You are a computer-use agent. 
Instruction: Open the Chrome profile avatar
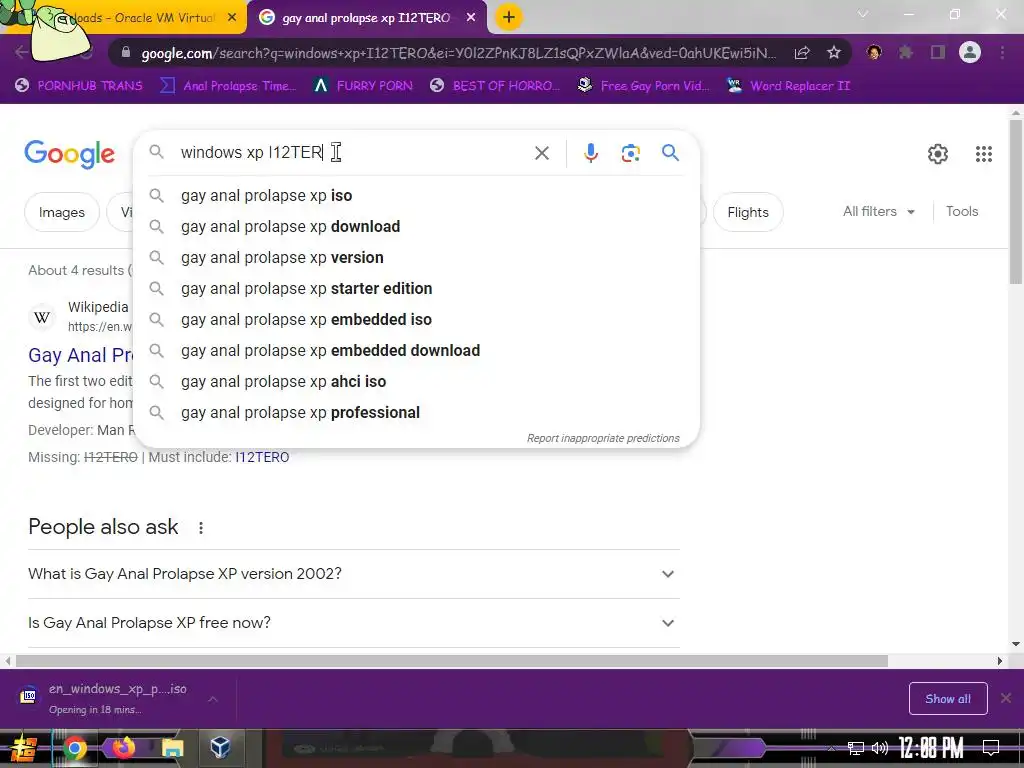coord(970,52)
